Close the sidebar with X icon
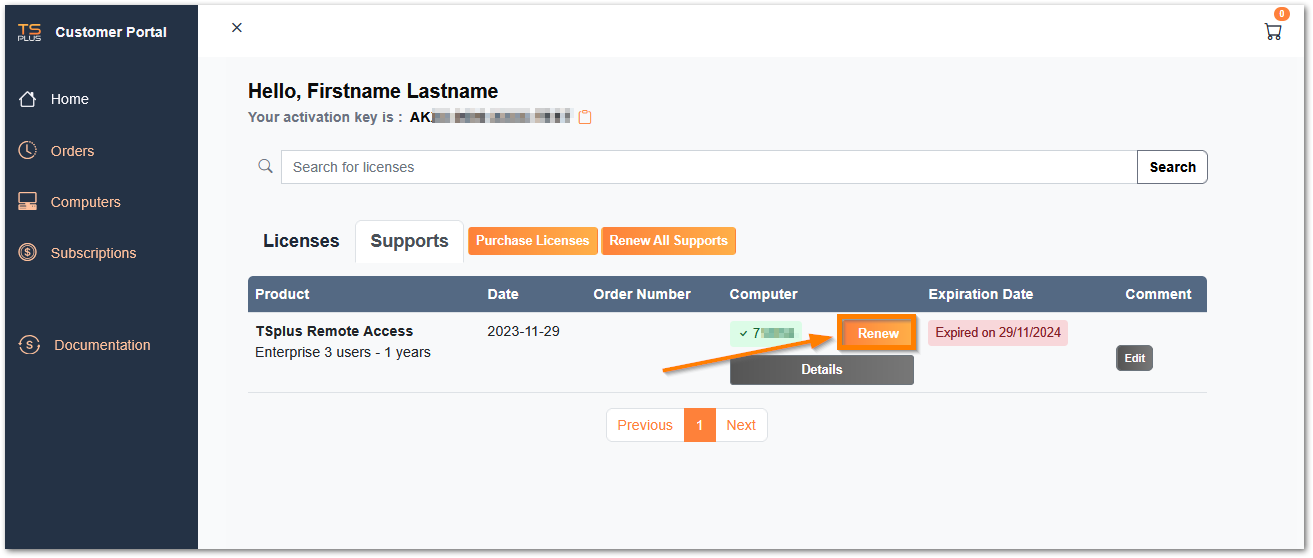1313x558 pixels. coord(237,28)
